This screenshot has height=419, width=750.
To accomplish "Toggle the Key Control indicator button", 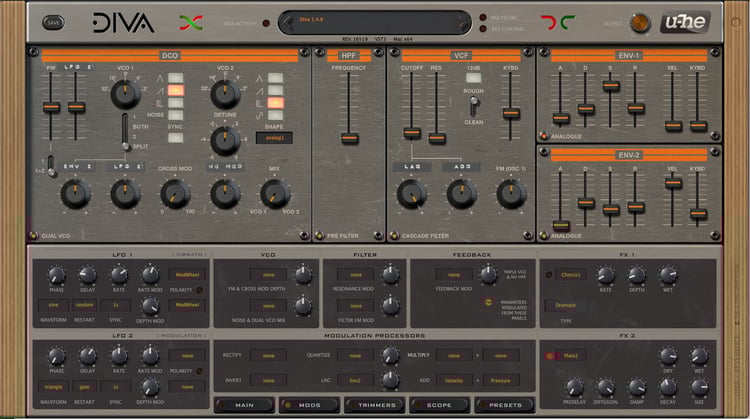I will [x=483, y=29].
